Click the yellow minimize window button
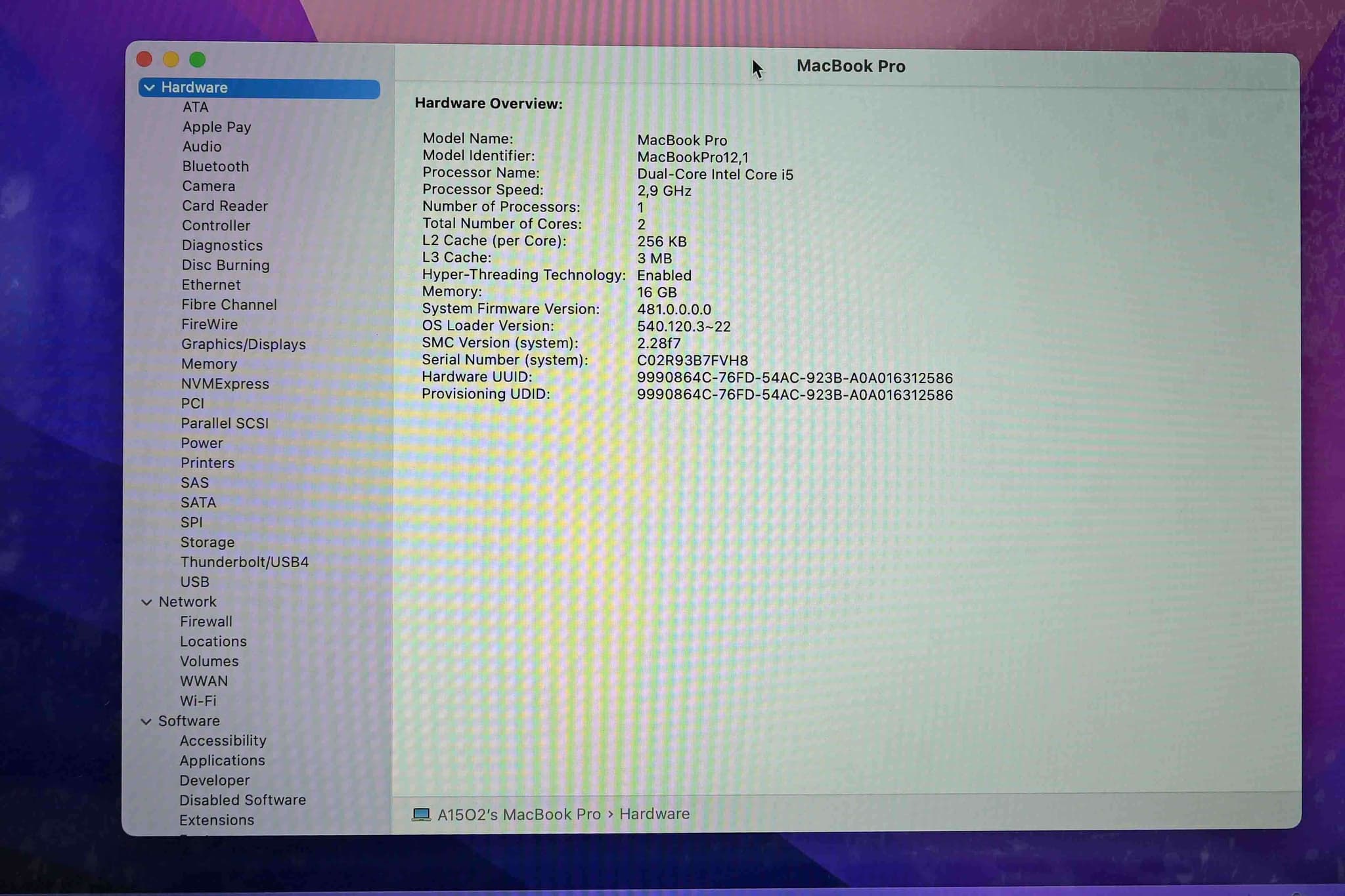The width and height of the screenshot is (1345, 896). pyautogui.click(x=171, y=60)
